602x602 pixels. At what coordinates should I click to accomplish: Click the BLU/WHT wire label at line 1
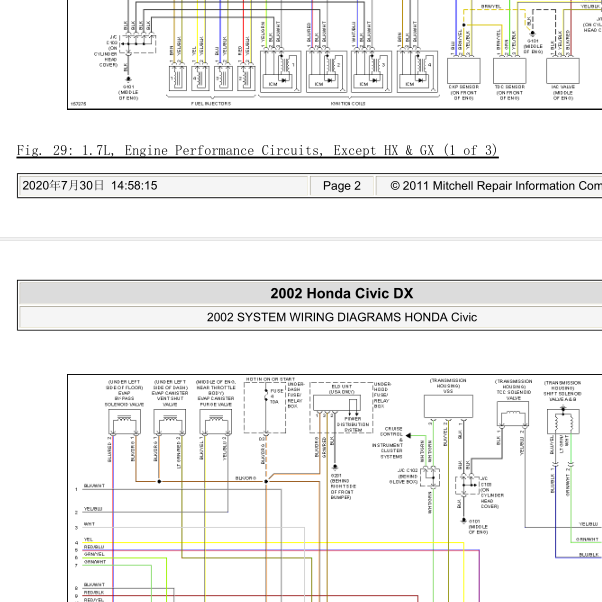[x=94, y=486]
